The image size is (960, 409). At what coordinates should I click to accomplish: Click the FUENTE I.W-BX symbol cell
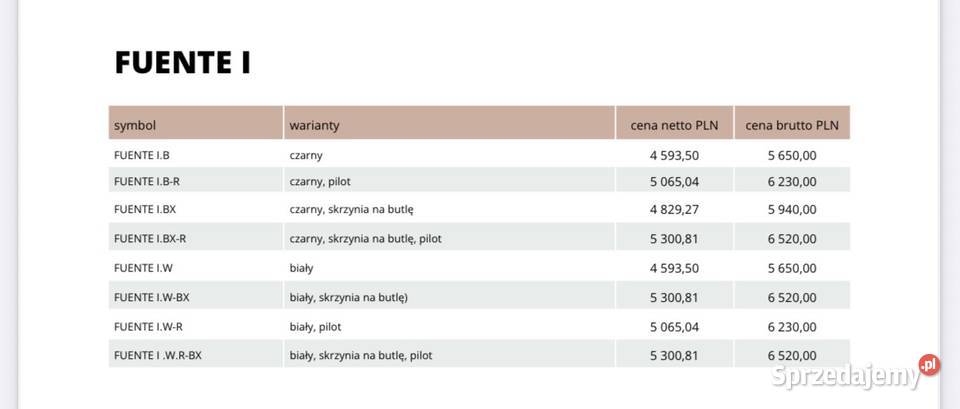tap(152, 297)
